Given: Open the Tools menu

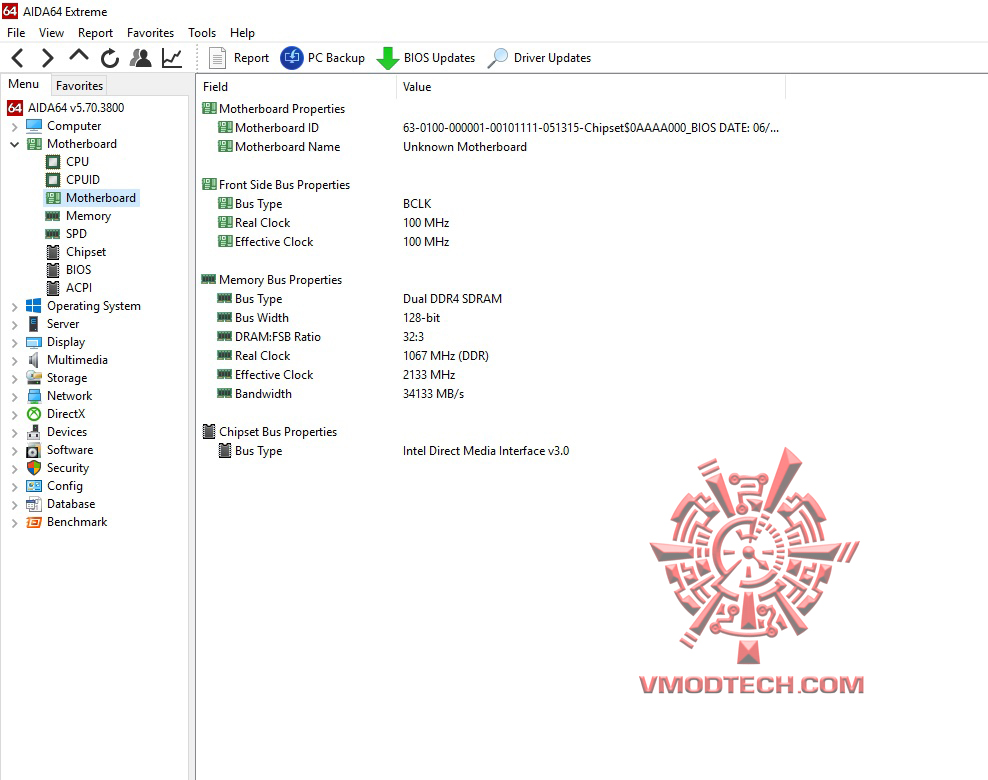Looking at the screenshot, I should click(202, 33).
